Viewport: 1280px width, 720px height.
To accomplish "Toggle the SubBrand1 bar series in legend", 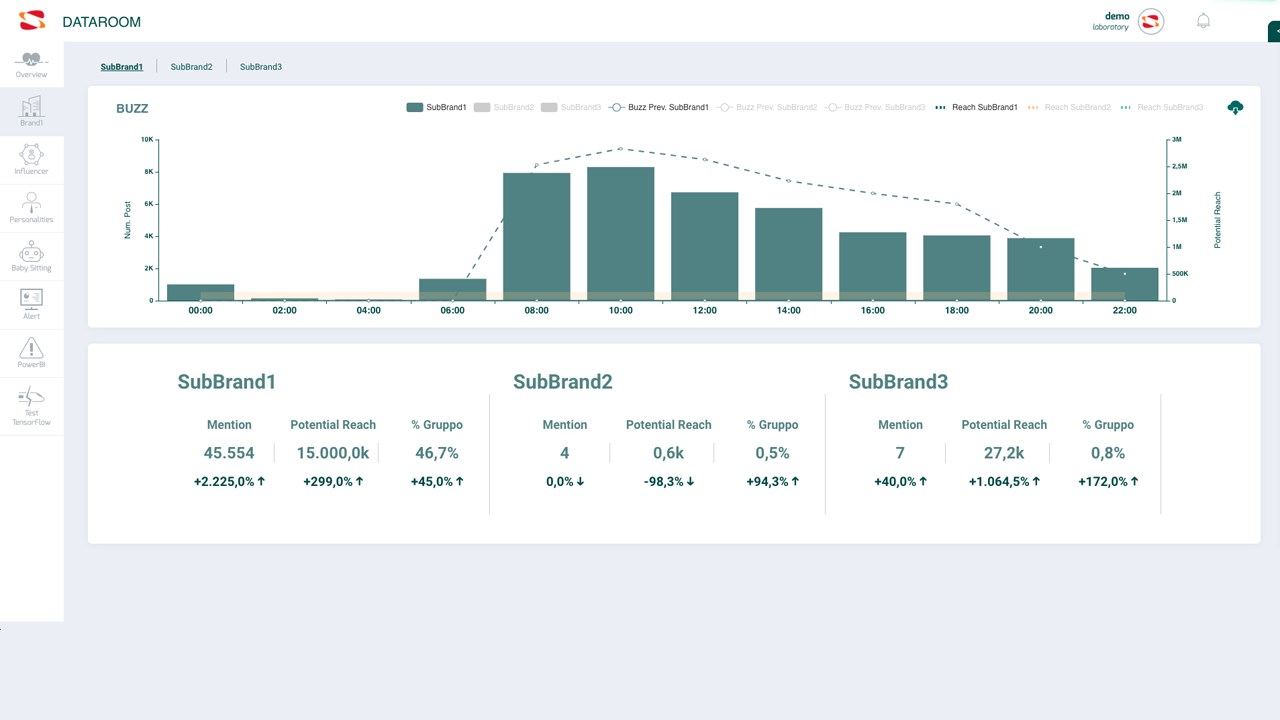I will coord(437,107).
